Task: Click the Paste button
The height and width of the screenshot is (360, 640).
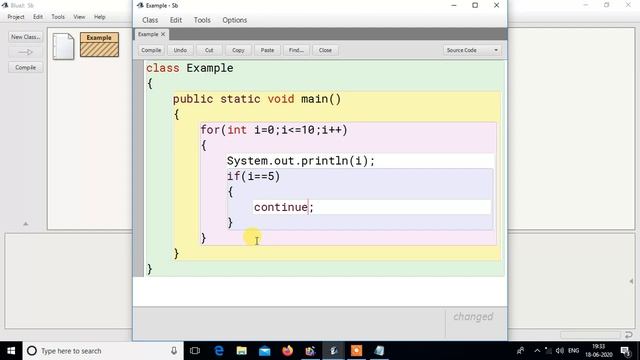Action: [267, 50]
